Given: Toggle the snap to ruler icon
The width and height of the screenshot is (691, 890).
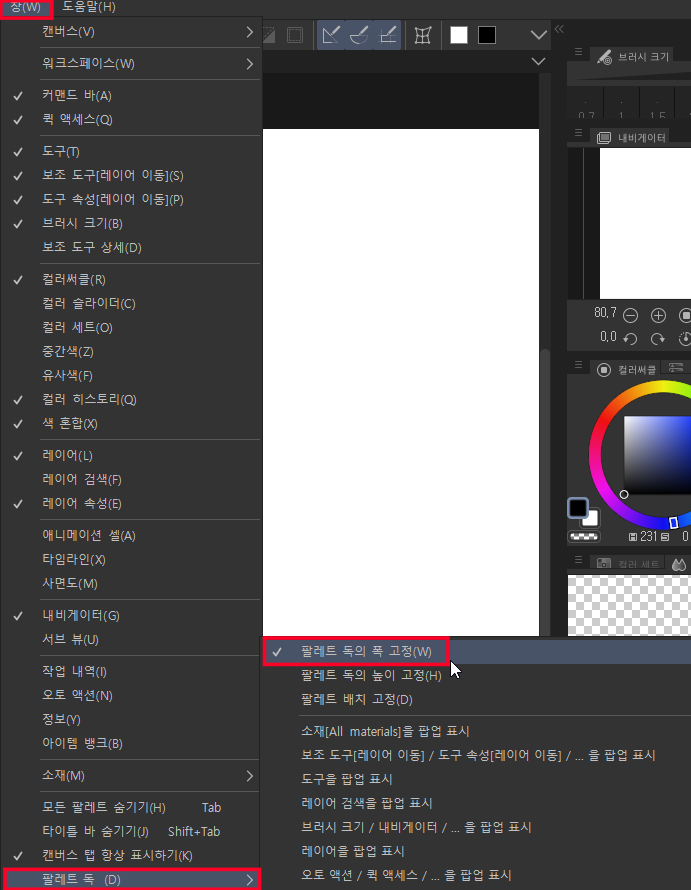Looking at the screenshot, I should pyautogui.click(x=331, y=35).
